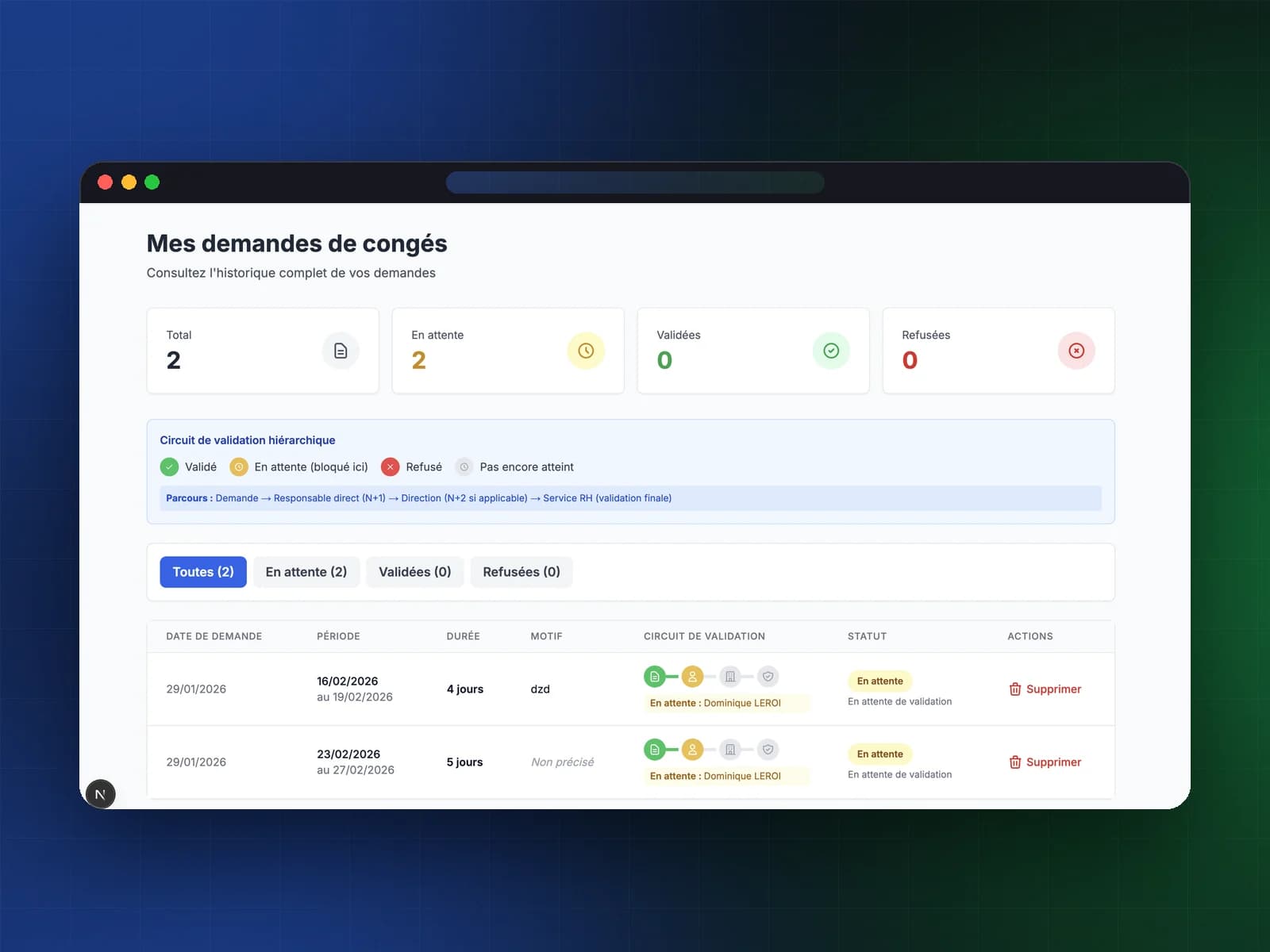
Task: Click green request step icon in 23/02/2026 row
Action: point(654,750)
